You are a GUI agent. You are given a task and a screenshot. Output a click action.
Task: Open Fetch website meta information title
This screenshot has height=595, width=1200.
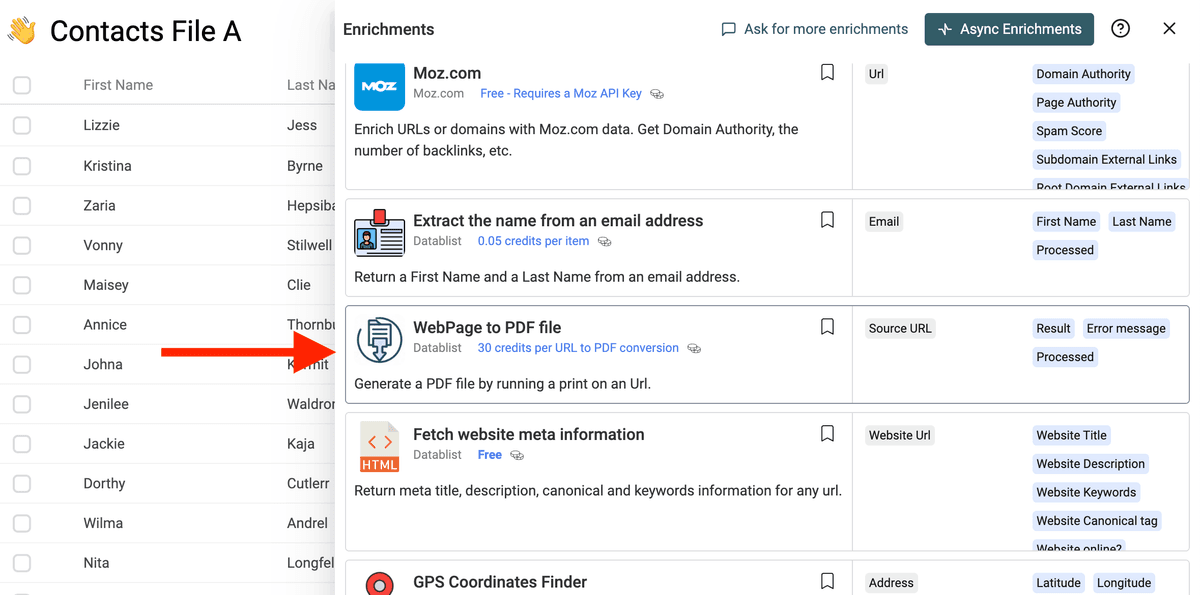pyautogui.click(x=529, y=435)
